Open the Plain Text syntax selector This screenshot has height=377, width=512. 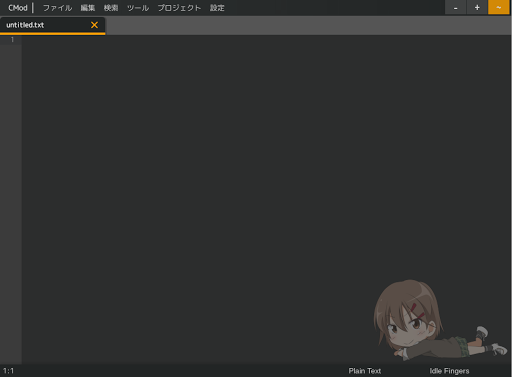[365, 371]
